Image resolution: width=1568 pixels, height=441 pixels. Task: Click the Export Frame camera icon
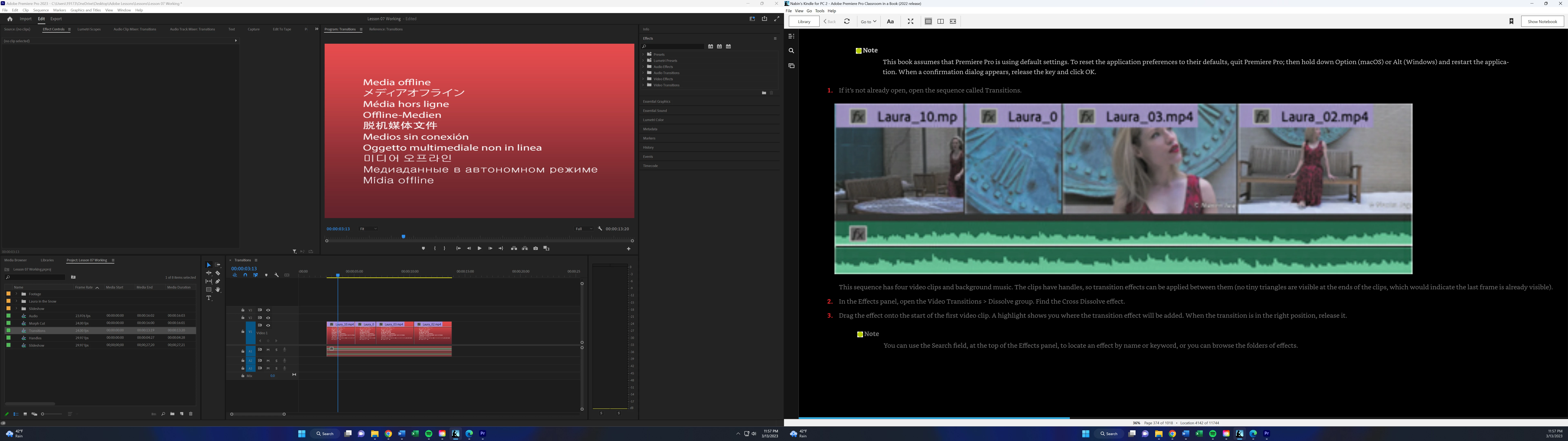coord(536,248)
